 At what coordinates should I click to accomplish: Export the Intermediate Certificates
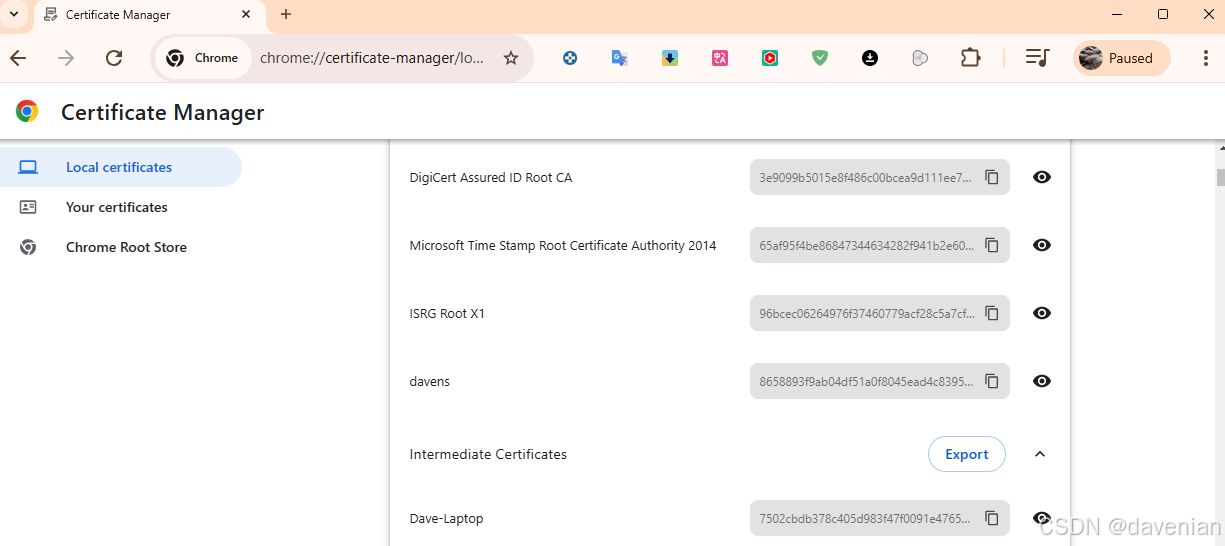967,454
